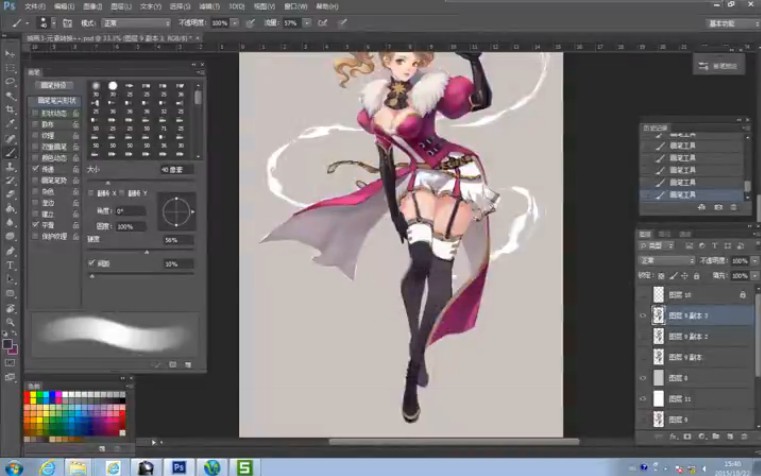Enable airbrush mode in options bar

[322, 23]
